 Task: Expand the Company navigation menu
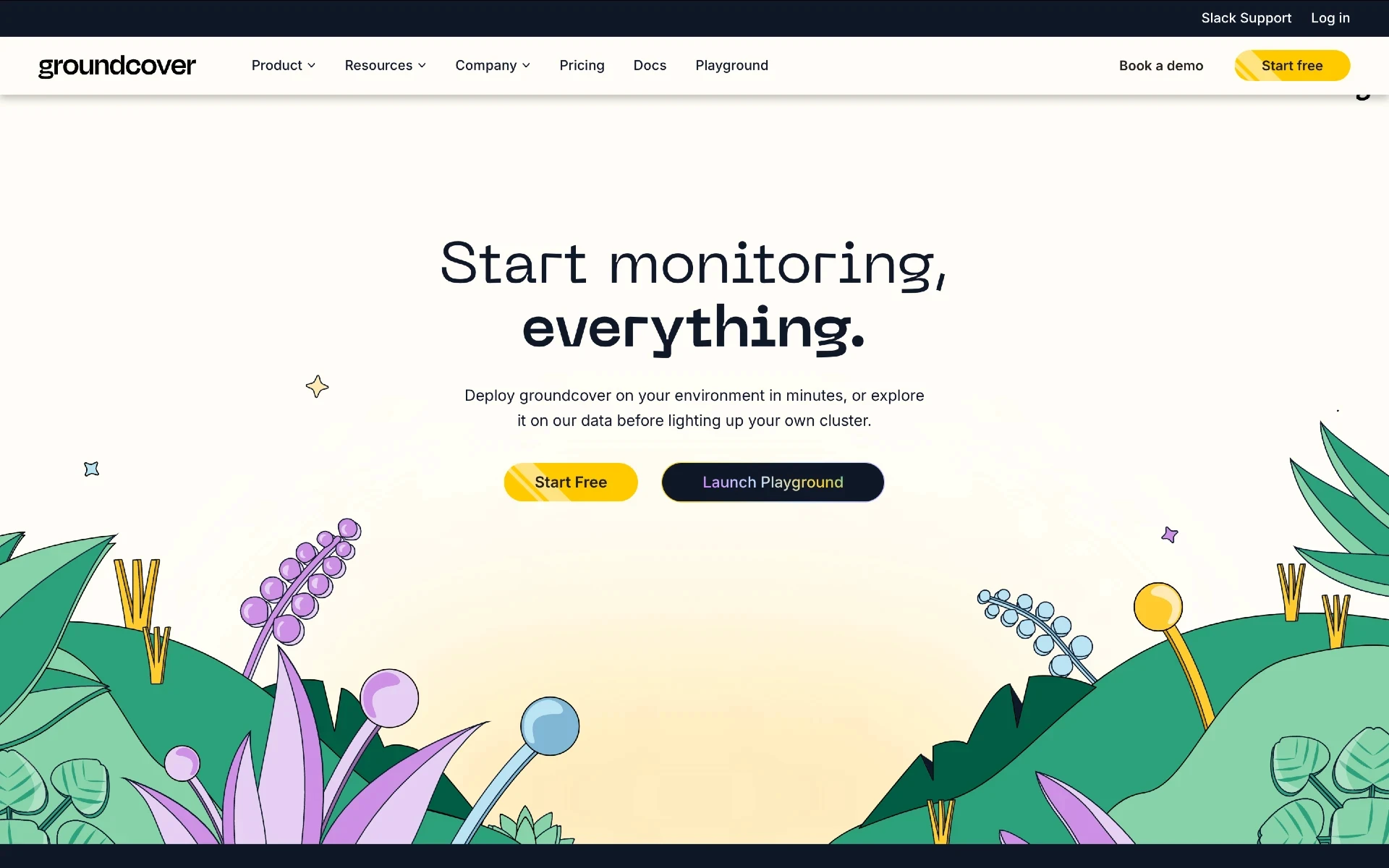(x=493, y=65)
